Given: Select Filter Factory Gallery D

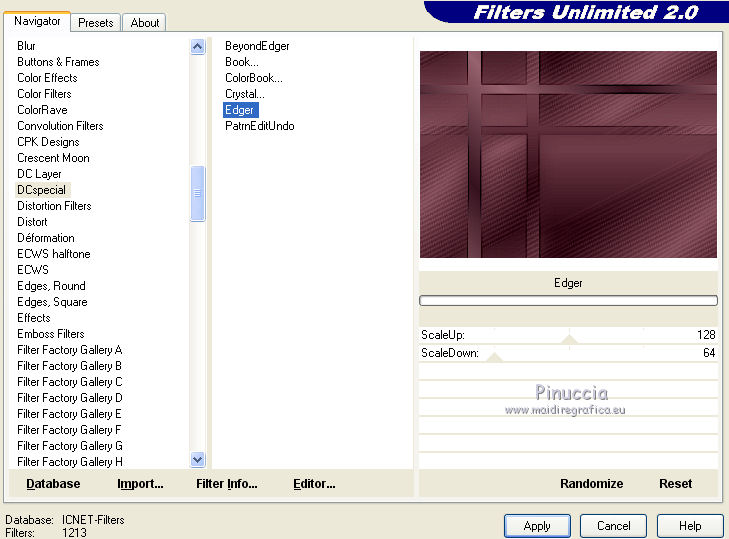Looking at the screenshot, I should (x=69, y=398).
